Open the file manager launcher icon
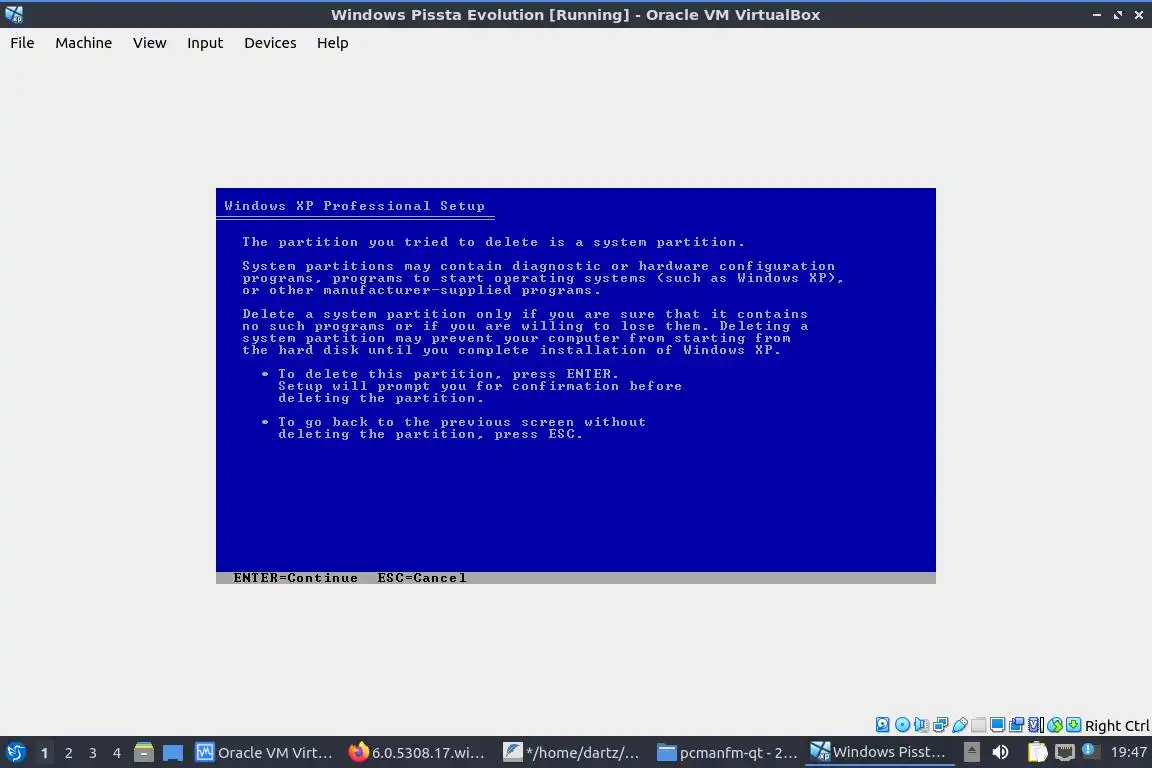1152x768 pixels. click(x=143, y=752)
